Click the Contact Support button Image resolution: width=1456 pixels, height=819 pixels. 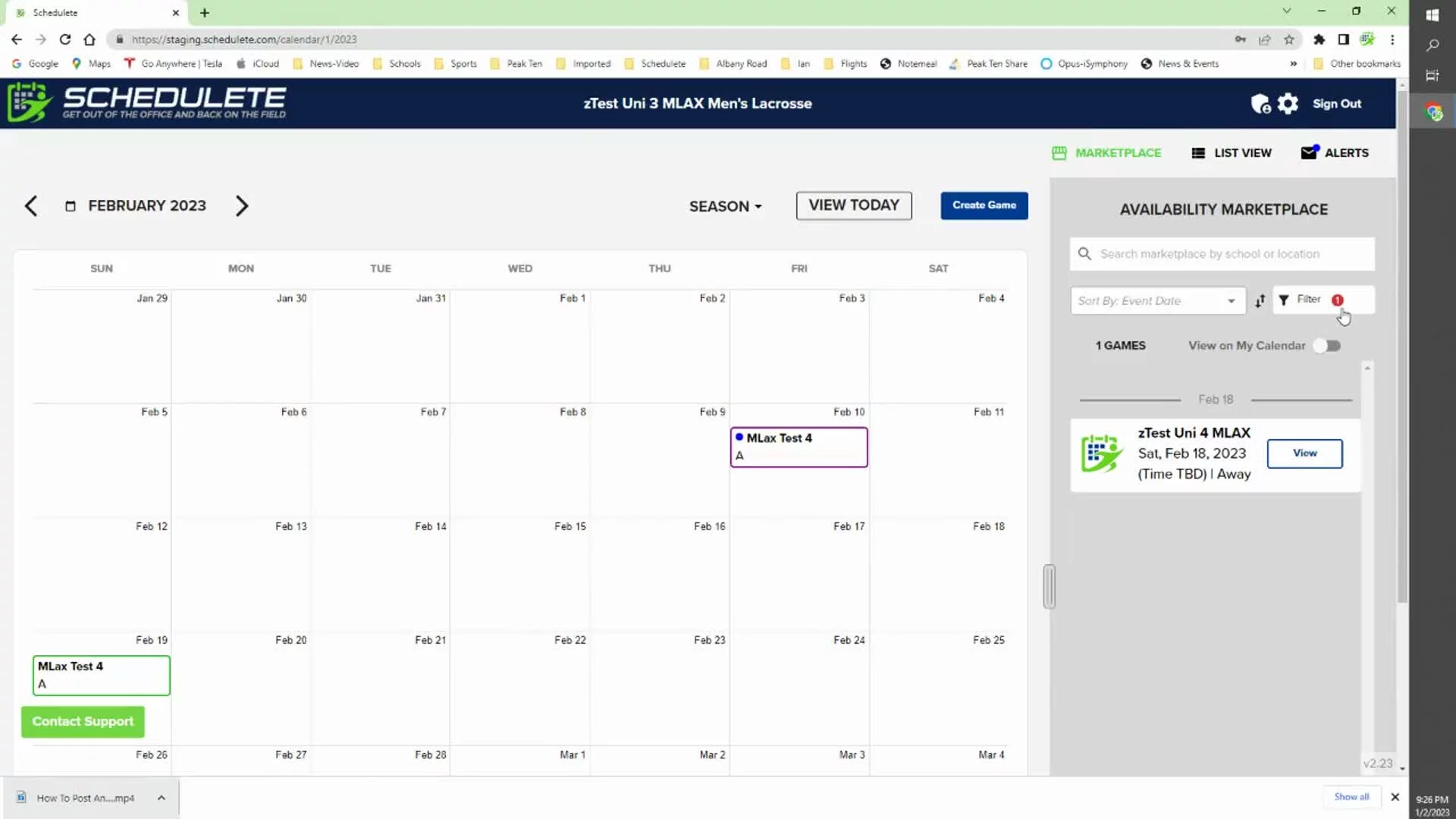coord(83,722)
